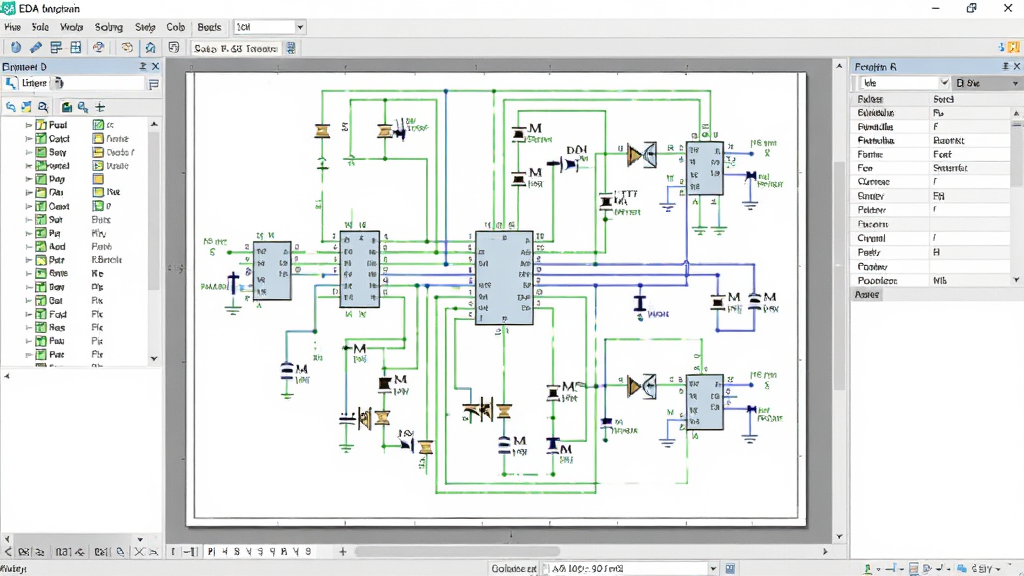Click the plus icon in browser panel toolbar
This screenshot has width=1024, height=576.
pyautogui.click(x=100, y=107)
